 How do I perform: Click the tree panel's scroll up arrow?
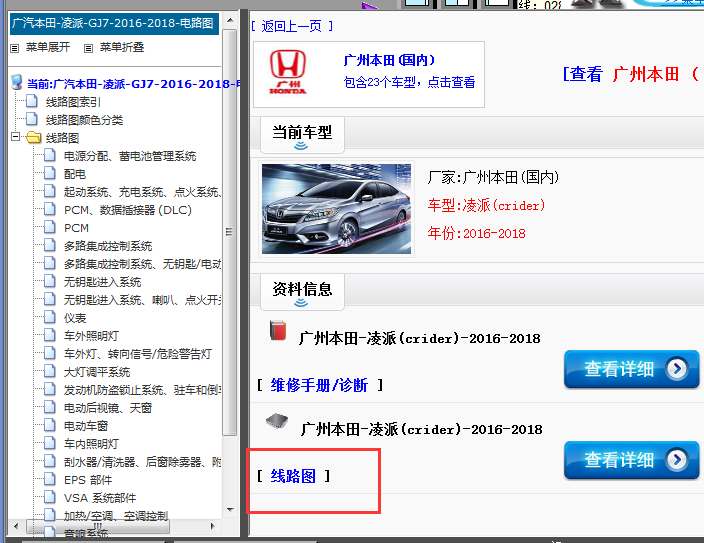[x=230, y=21]
